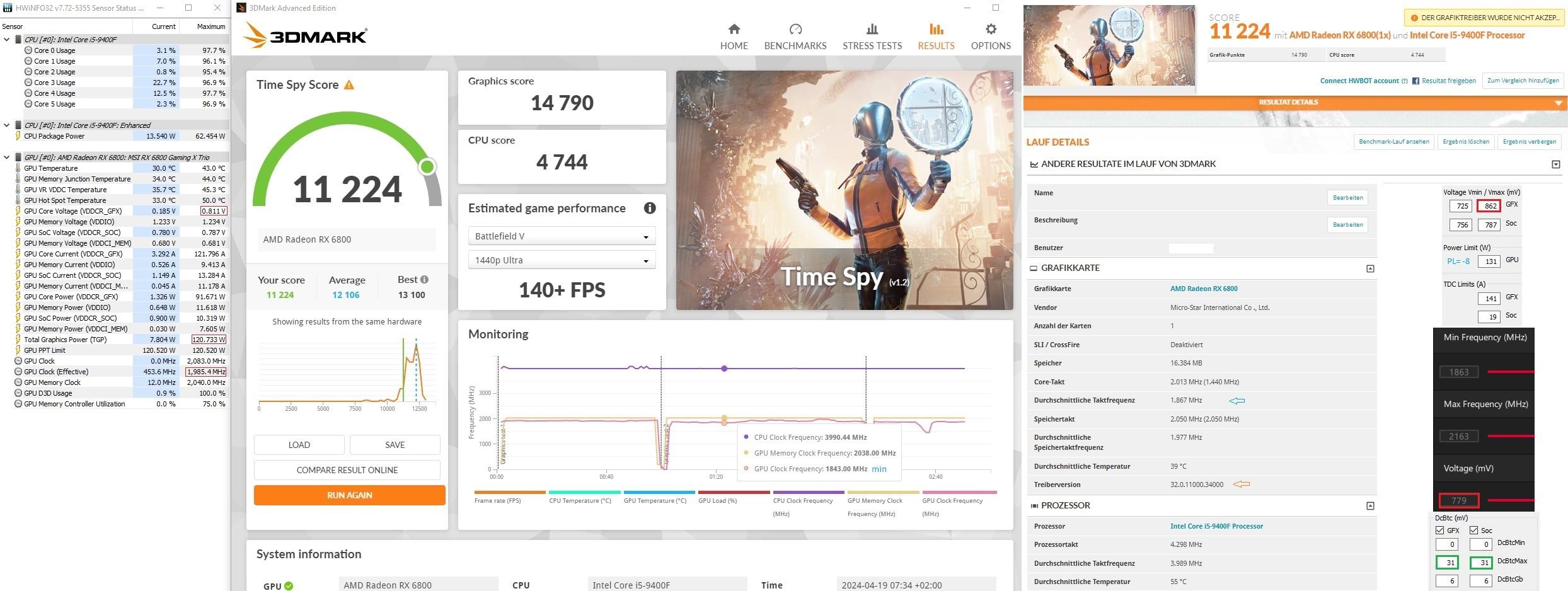
Task: Click the Time Spy Score warning icon
Action: [x=349, y=84]
